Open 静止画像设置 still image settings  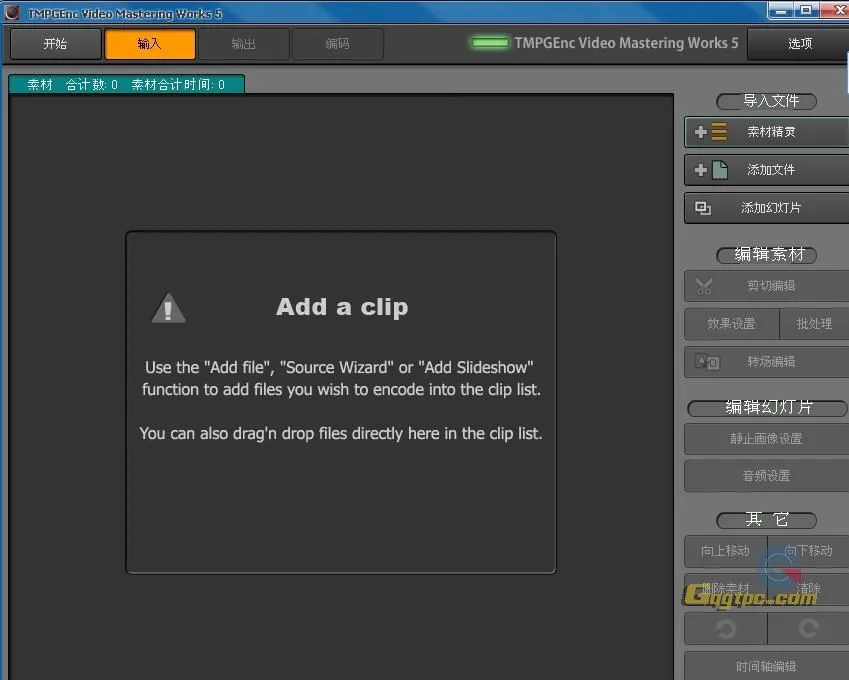766,438
